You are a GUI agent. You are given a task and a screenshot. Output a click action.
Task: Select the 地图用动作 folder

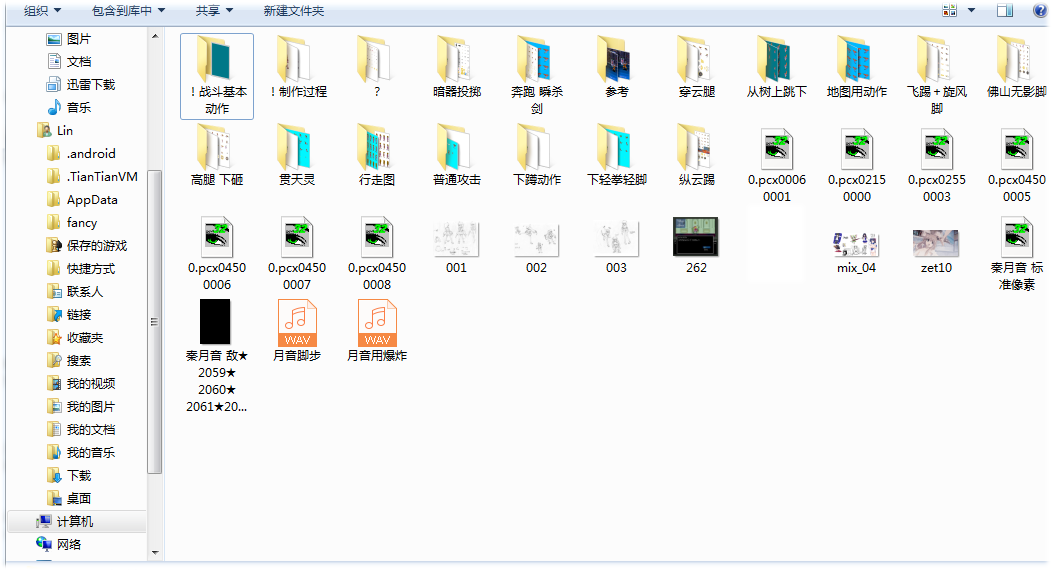pyautogui.click(x=857, y=68)
